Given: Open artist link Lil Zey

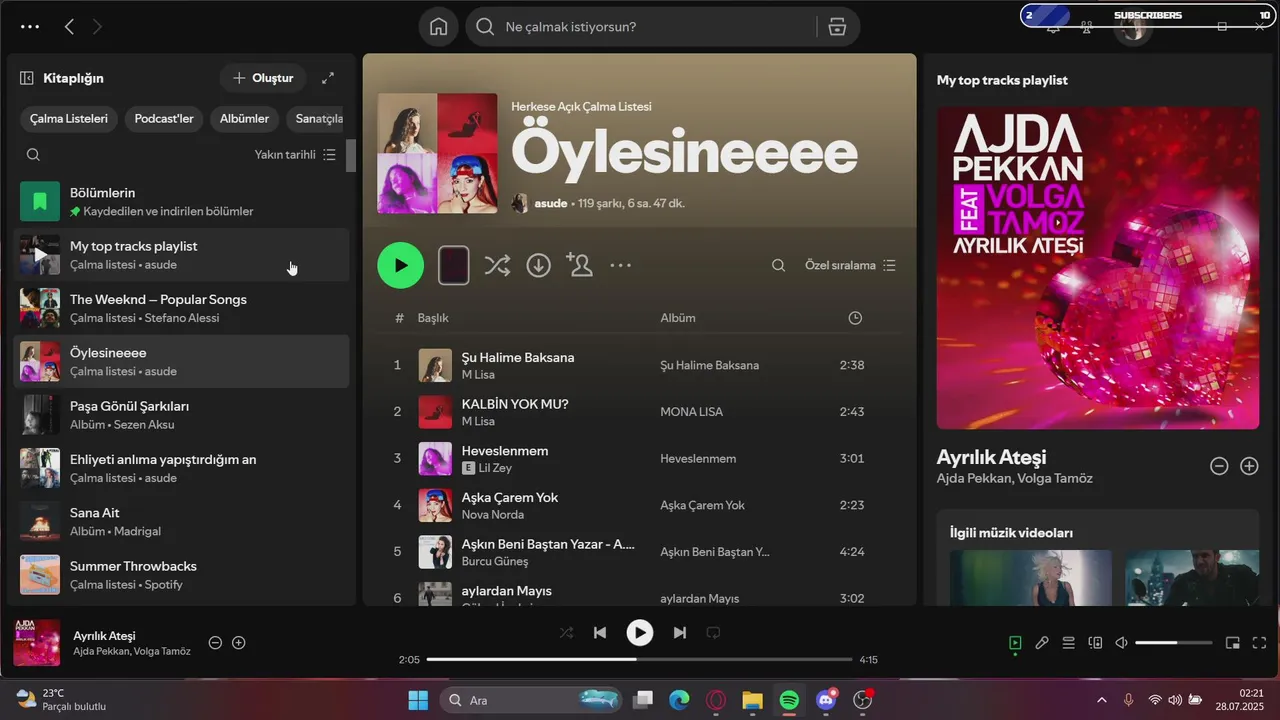Looking at the screenshot, I should [x=495, y=468].
